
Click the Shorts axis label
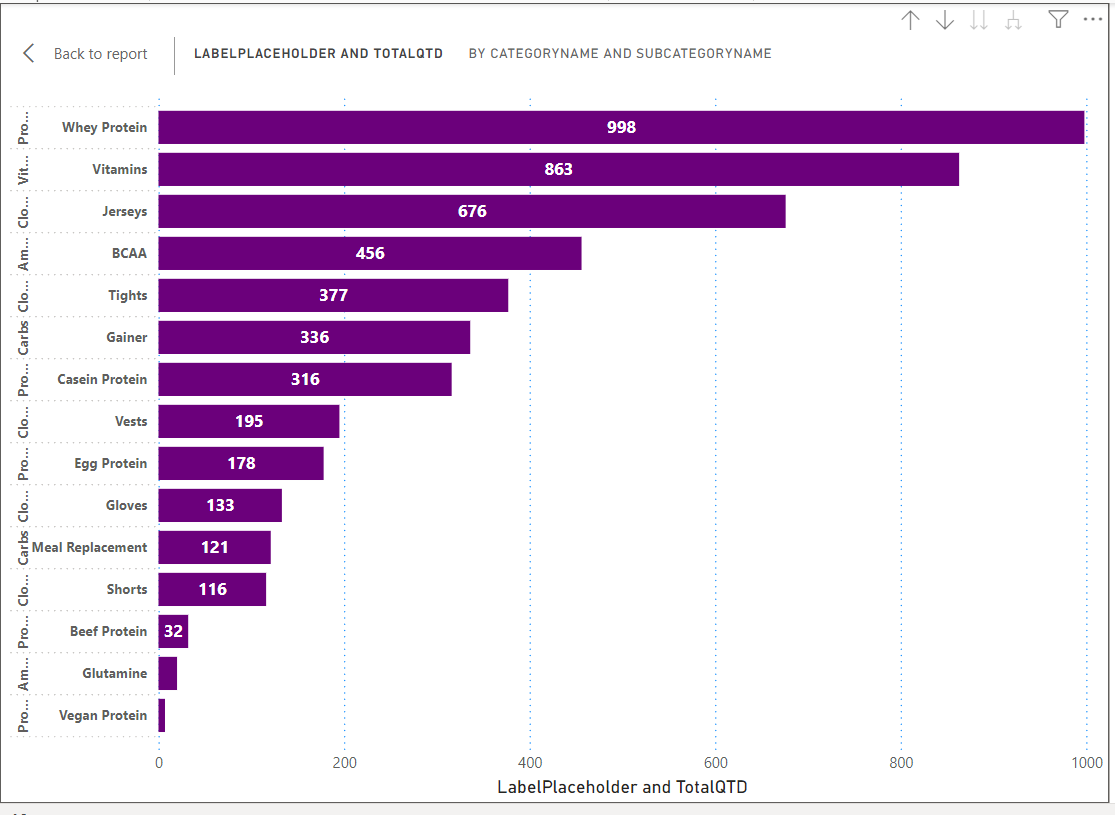127,589
